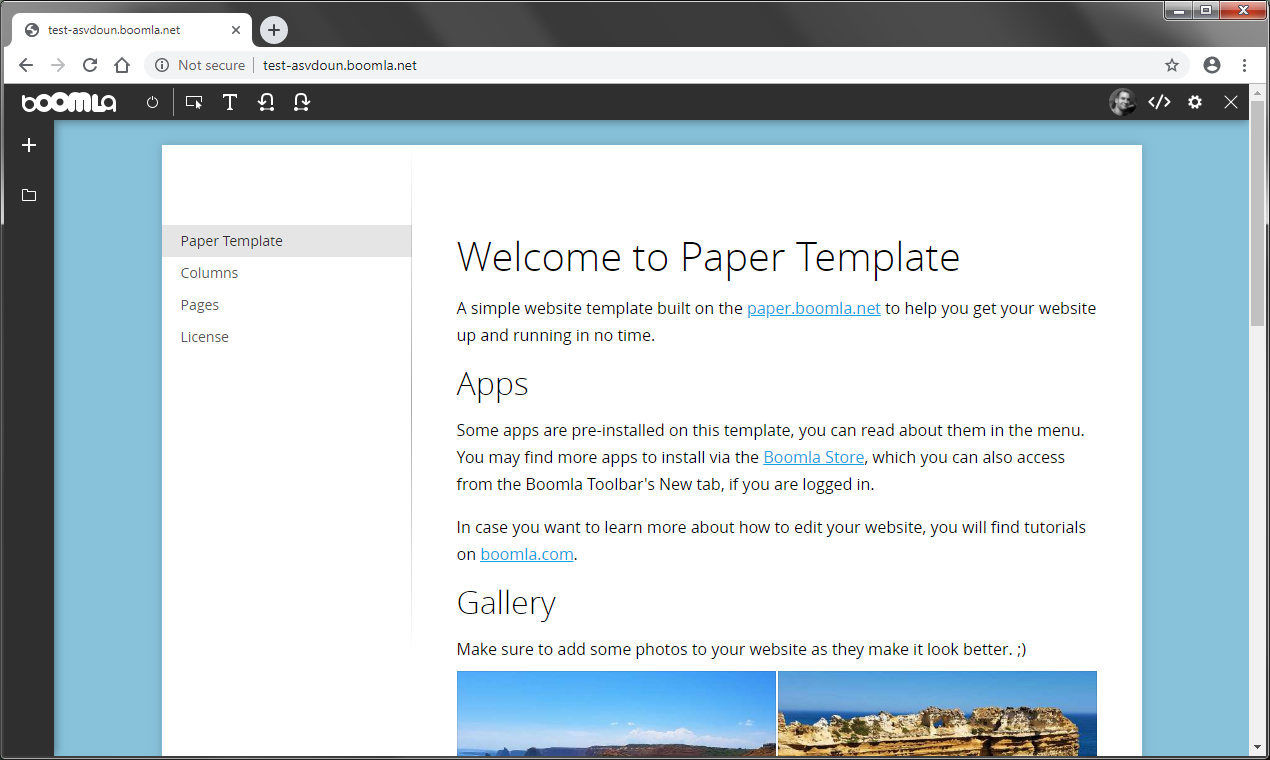This screenshot has height=760, width=1270.
Task: Open Boomla settings gear
Action: coord(1195,102)
